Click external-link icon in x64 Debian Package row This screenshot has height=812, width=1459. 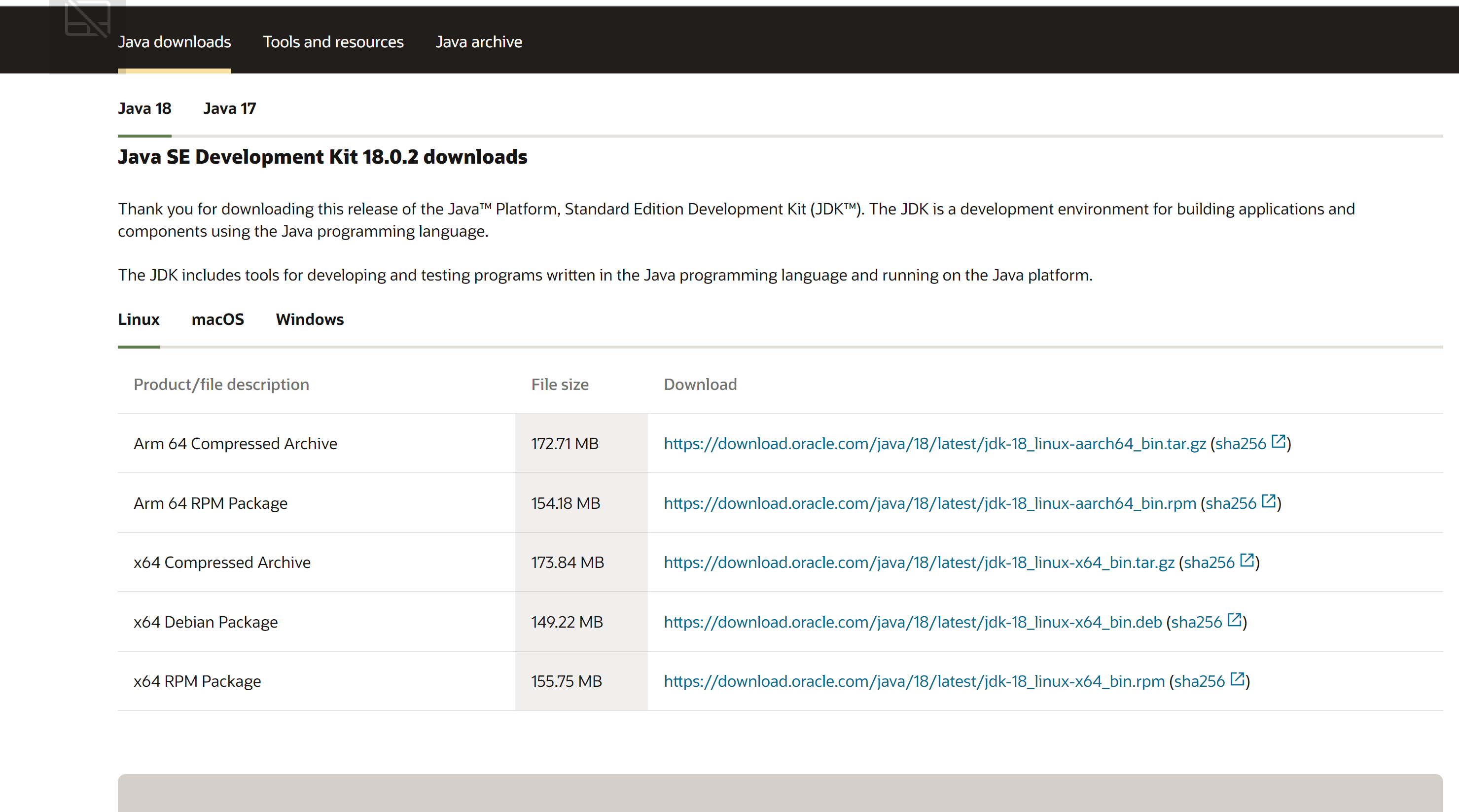pos(1234,619)
